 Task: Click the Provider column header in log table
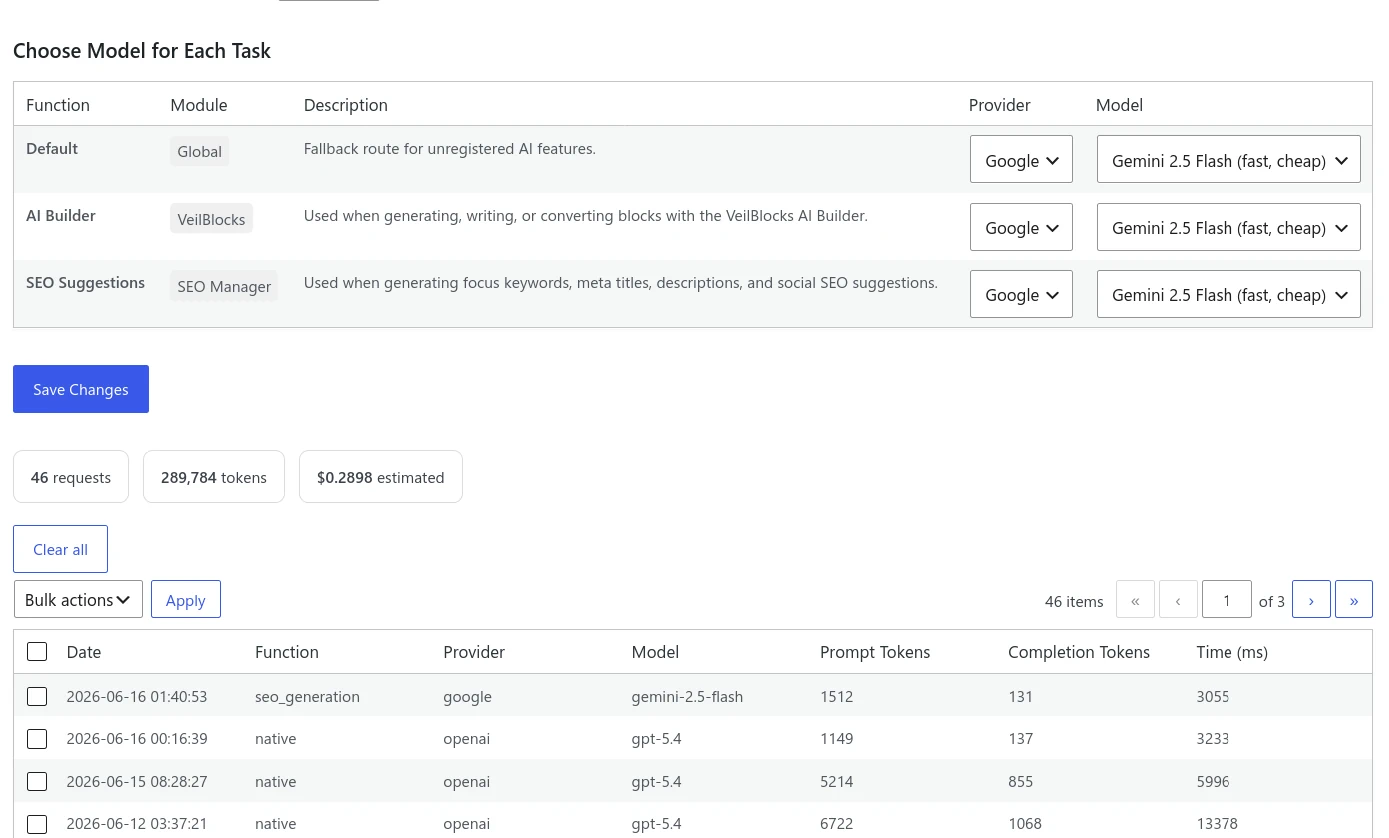pyautogui.click(x=474, y=652)
